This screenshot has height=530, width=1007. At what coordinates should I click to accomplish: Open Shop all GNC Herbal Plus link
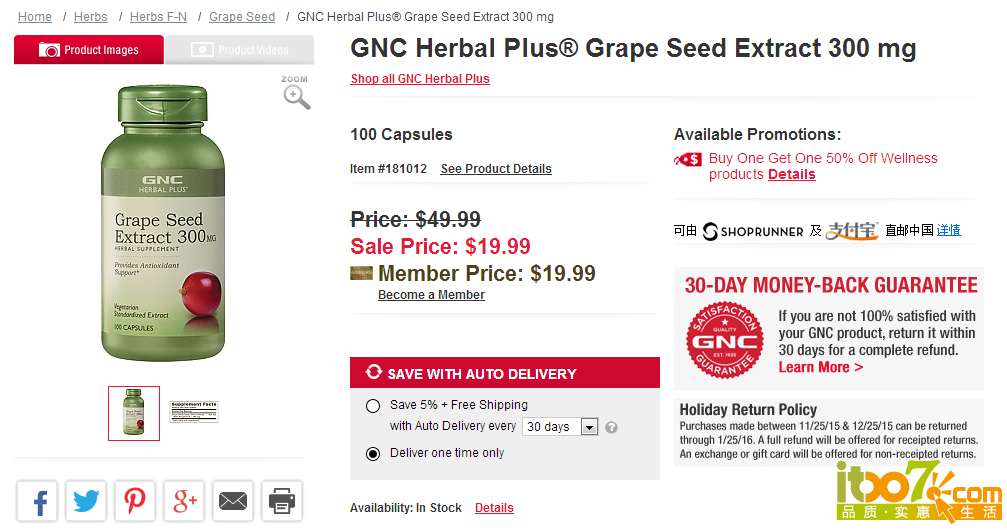coord(420,78)
